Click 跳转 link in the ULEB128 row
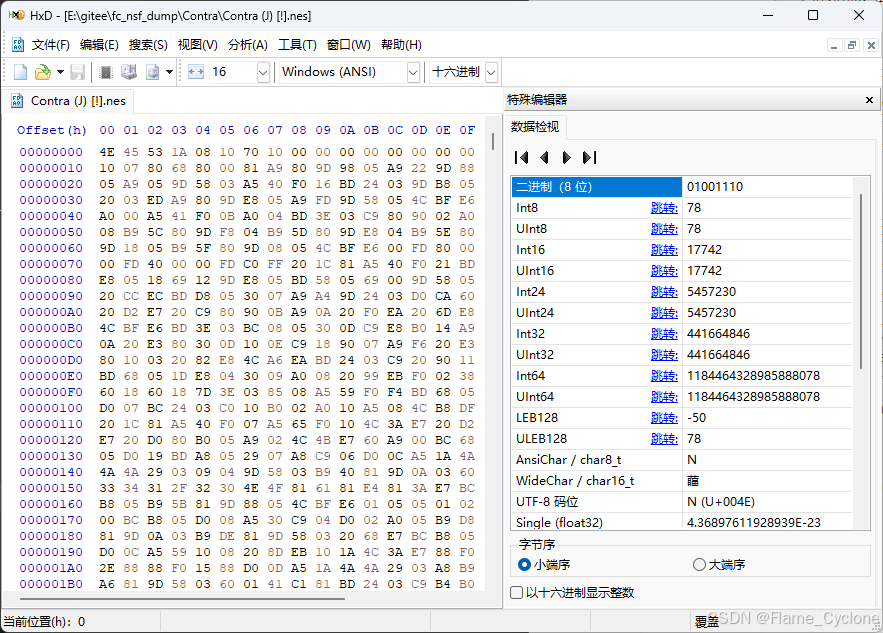This screenshot has width=883, height=633. pos(665,439)
